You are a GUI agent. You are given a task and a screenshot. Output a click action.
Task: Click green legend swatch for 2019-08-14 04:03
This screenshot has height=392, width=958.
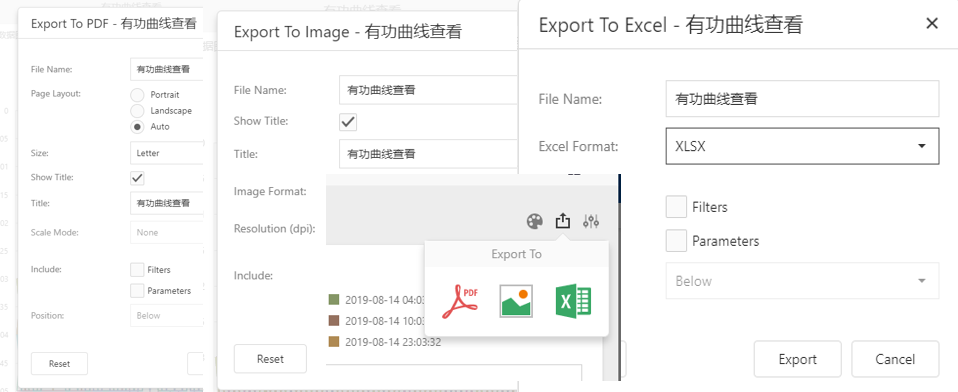pos(334,300)
